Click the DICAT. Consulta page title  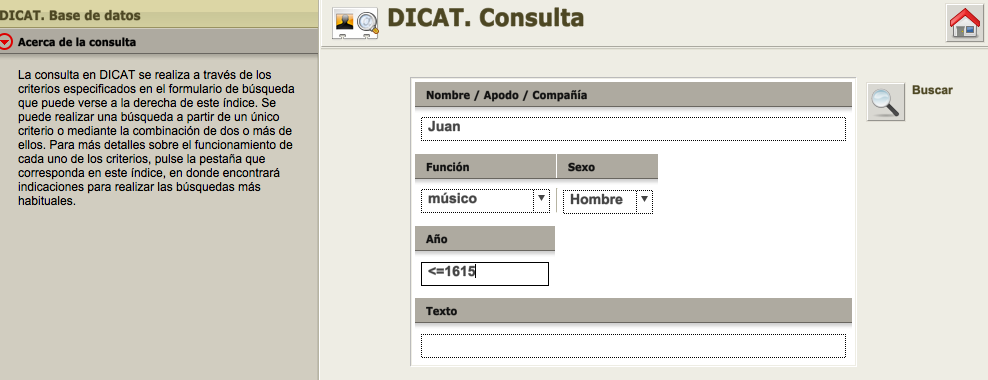(486, 18)
